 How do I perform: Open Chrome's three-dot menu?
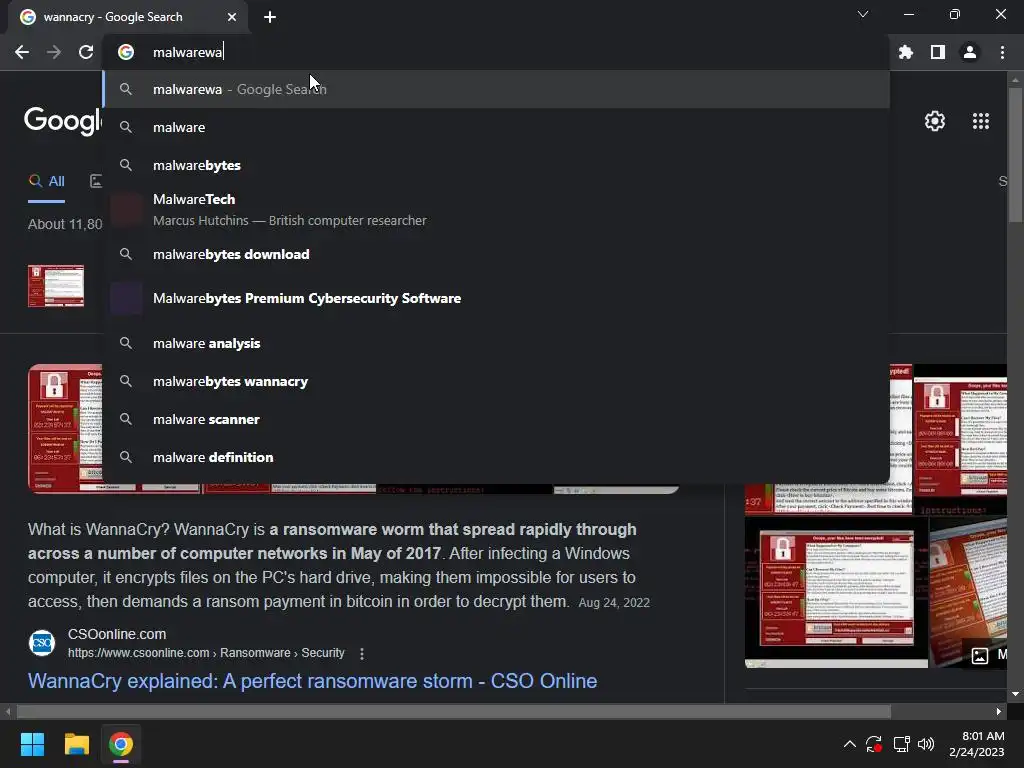[1002, 52]
